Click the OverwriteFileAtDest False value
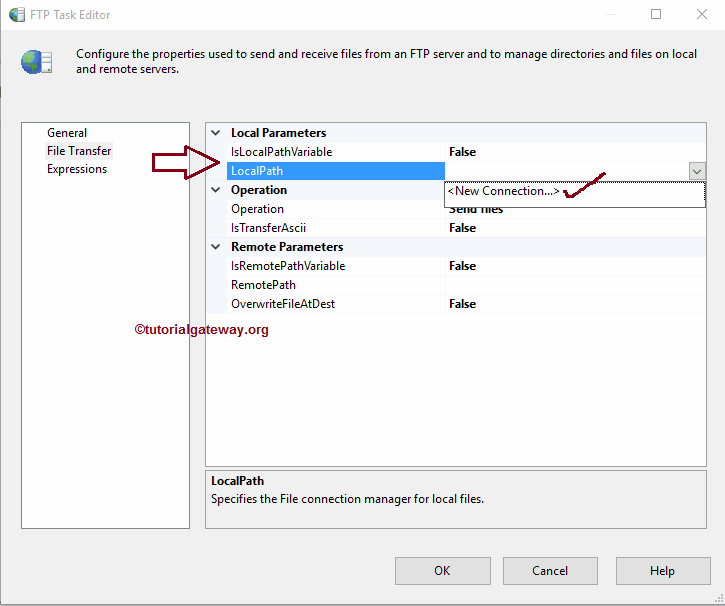 (x=462, y=304)
